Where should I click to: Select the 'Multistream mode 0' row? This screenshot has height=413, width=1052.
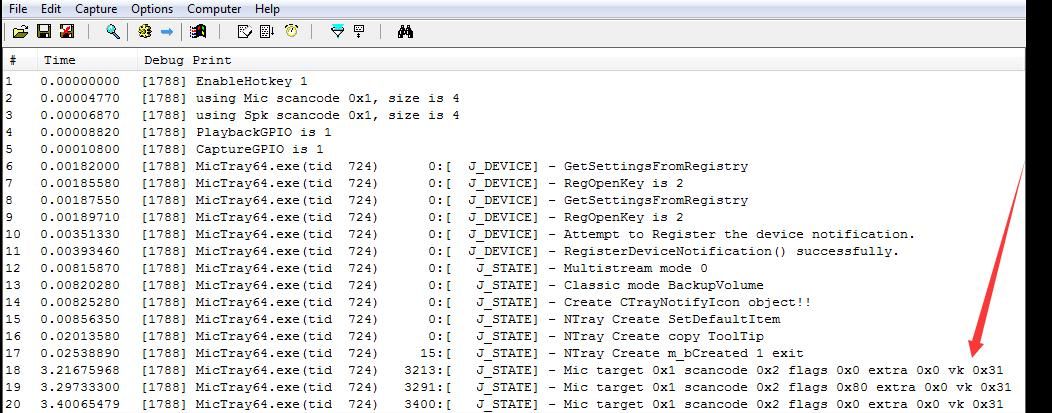[513, 268]
